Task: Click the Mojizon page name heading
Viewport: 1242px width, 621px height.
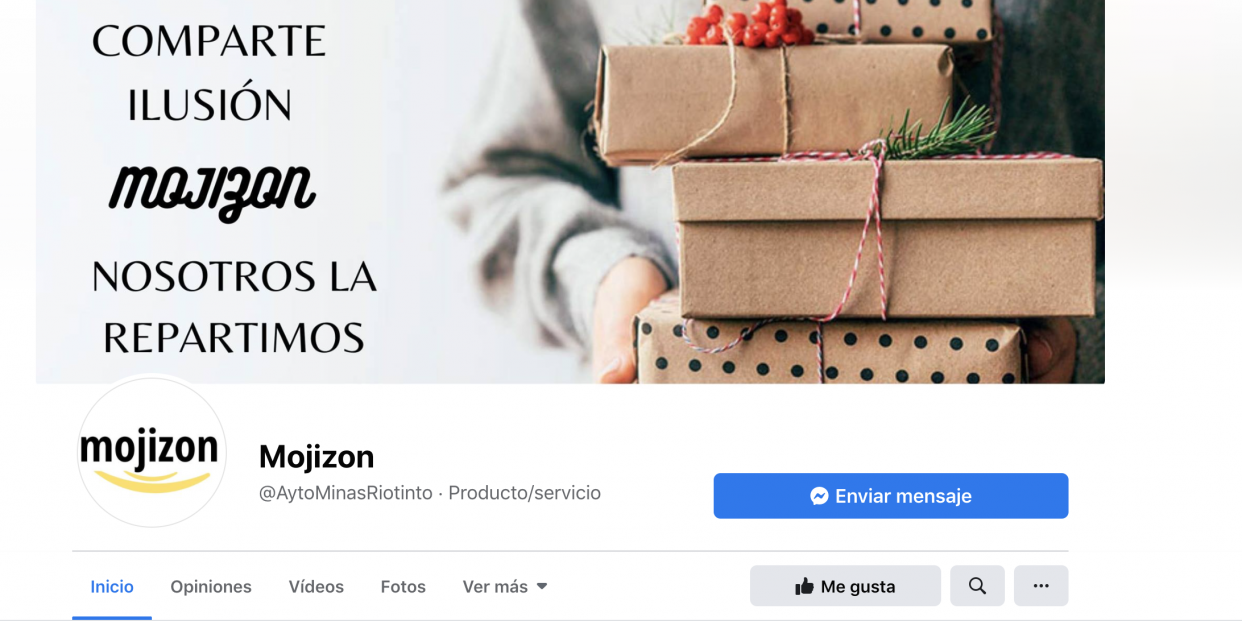Action: pos(316,457)
